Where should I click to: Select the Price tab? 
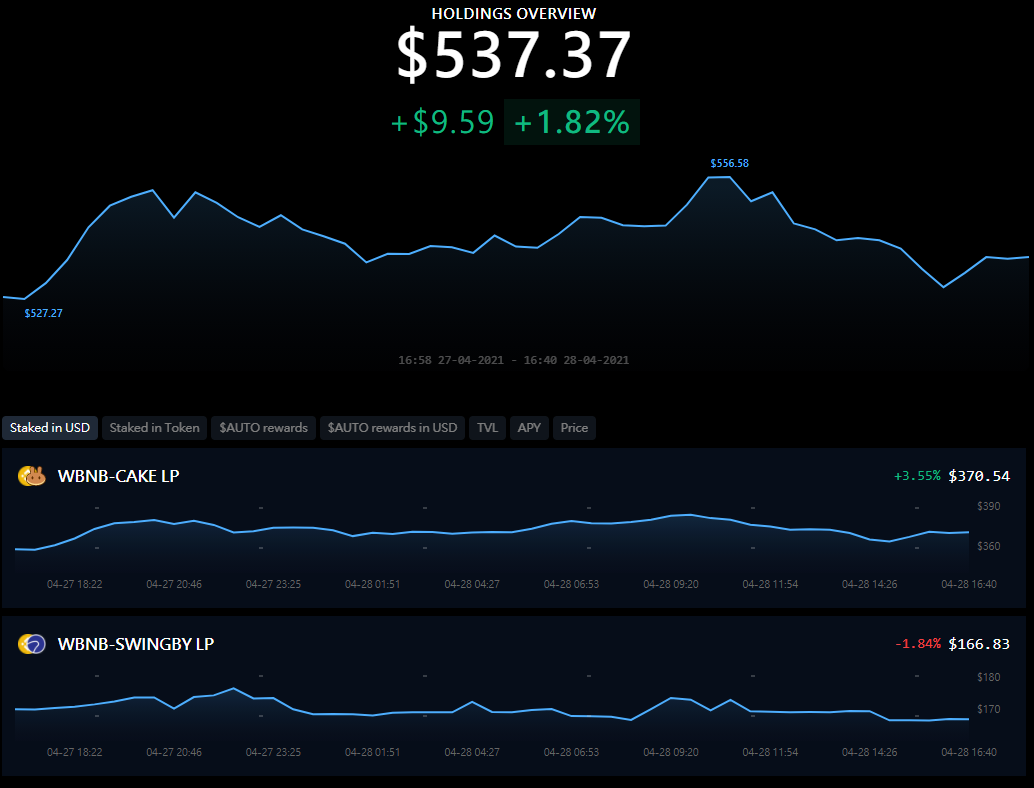574,428
